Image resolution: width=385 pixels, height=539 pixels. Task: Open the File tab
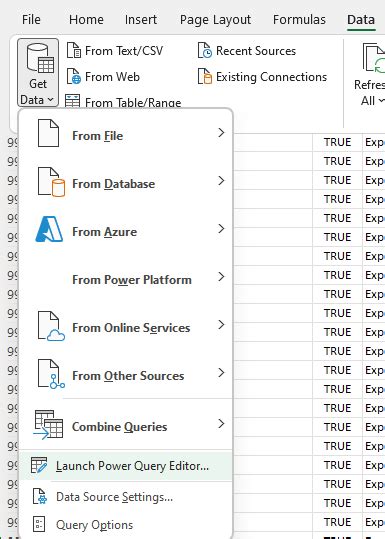coord(31,20)
